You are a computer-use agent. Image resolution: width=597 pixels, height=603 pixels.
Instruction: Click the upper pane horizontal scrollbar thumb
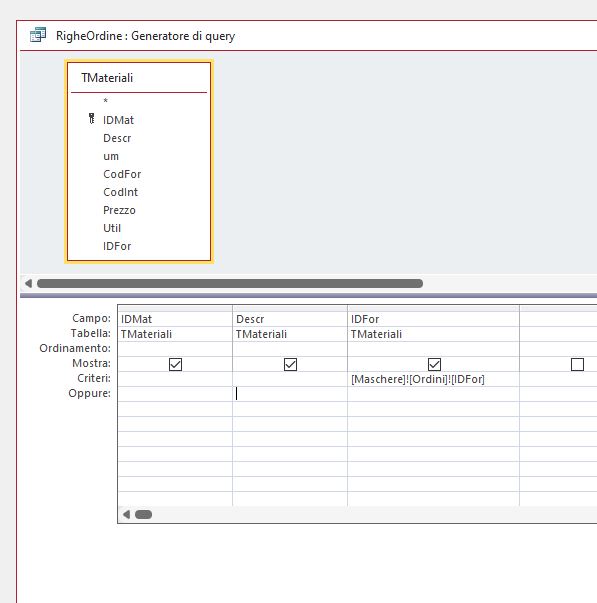click(x=230, y=283)
